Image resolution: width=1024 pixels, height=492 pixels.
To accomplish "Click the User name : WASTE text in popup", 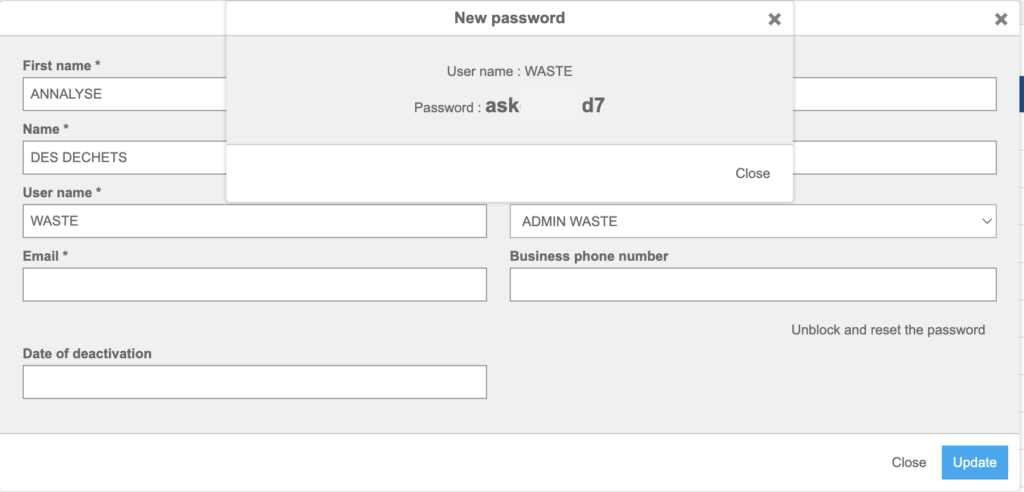I will tap(509, 71).
